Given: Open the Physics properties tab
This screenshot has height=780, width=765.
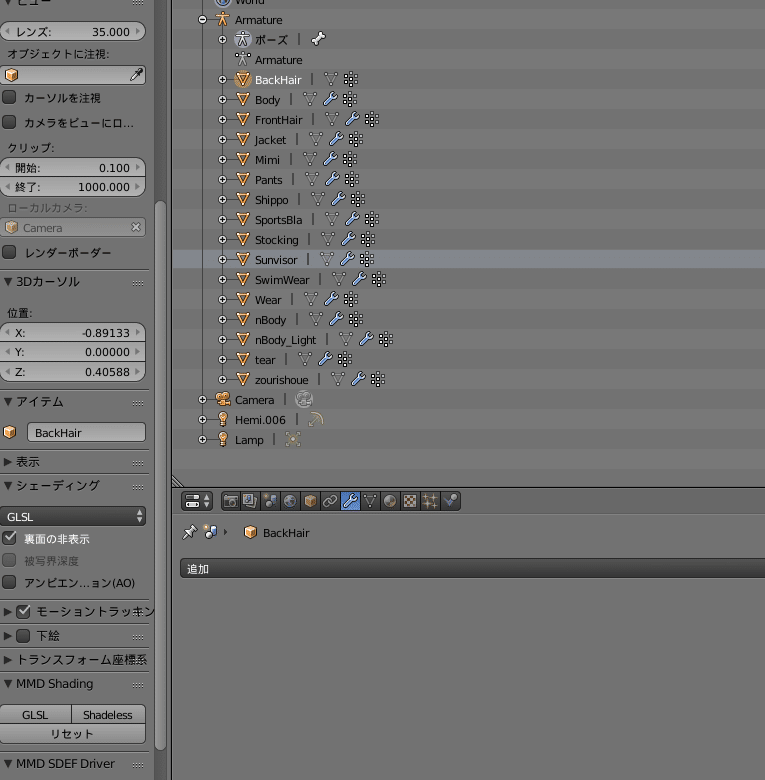Looking at the screenshot, I should 450,501.
